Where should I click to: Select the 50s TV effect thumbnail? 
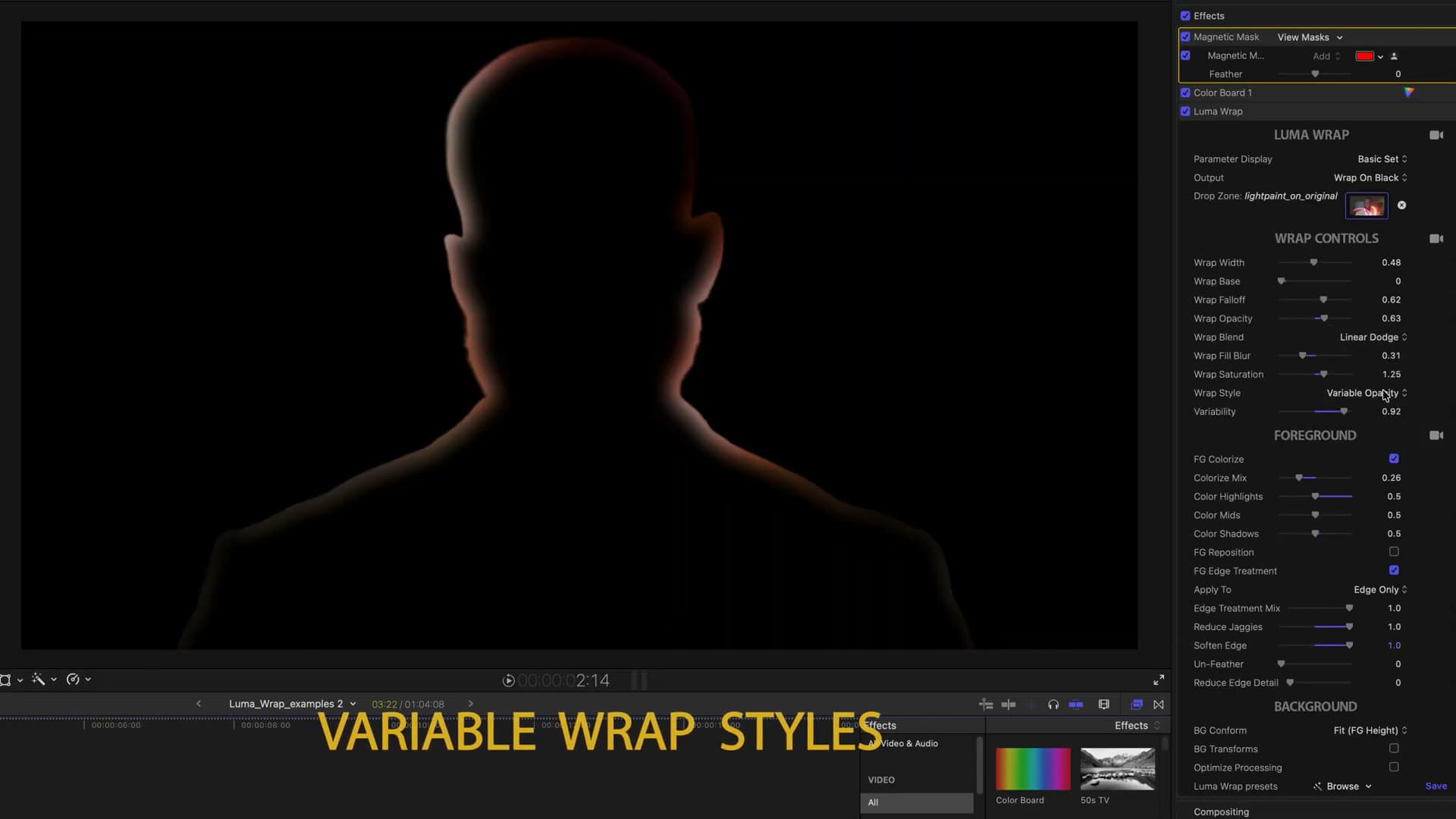[1117, 769]
